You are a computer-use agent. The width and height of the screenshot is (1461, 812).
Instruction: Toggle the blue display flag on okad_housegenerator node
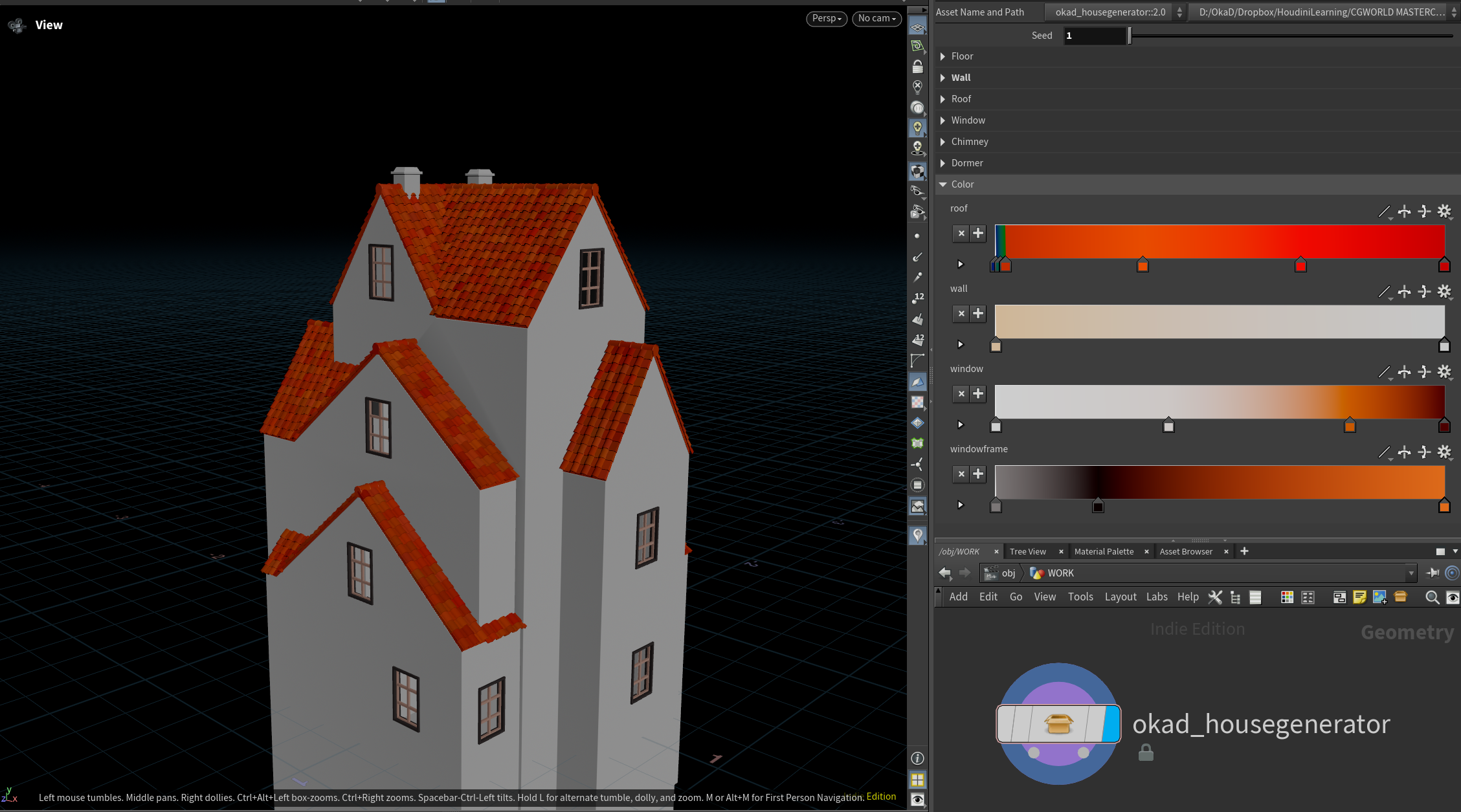1111,723
